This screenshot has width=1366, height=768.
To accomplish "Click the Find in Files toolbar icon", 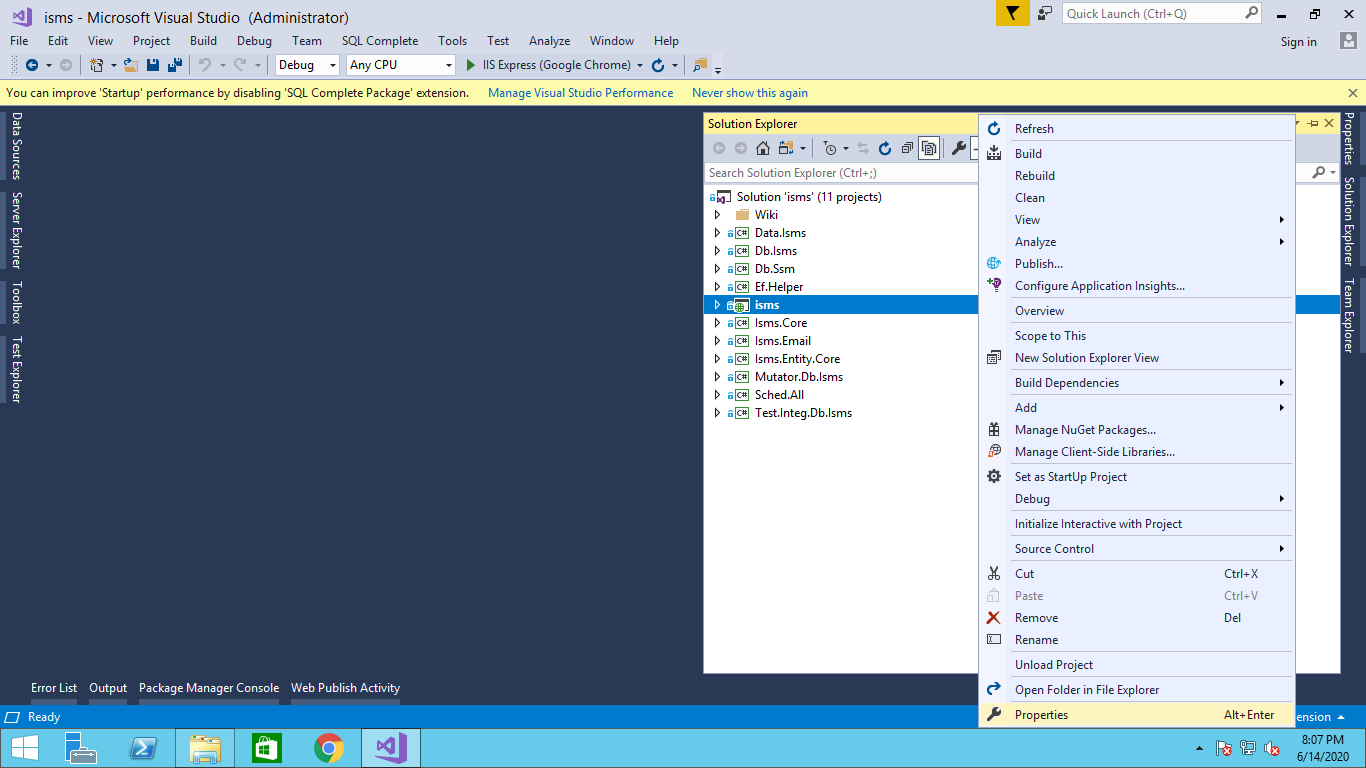I will pyautogui.click(x=700, y=65).
